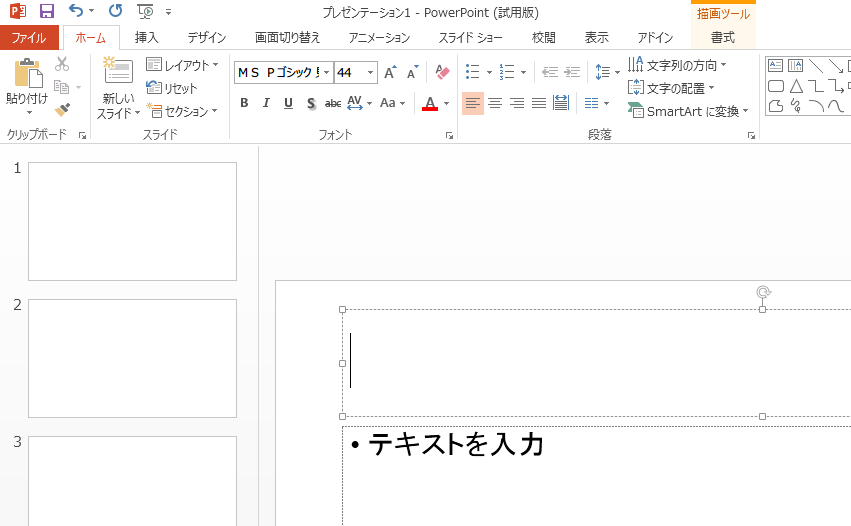Open the 画面切り替え tab
Screen dimensions: 851x526
(x=288, y=37)
